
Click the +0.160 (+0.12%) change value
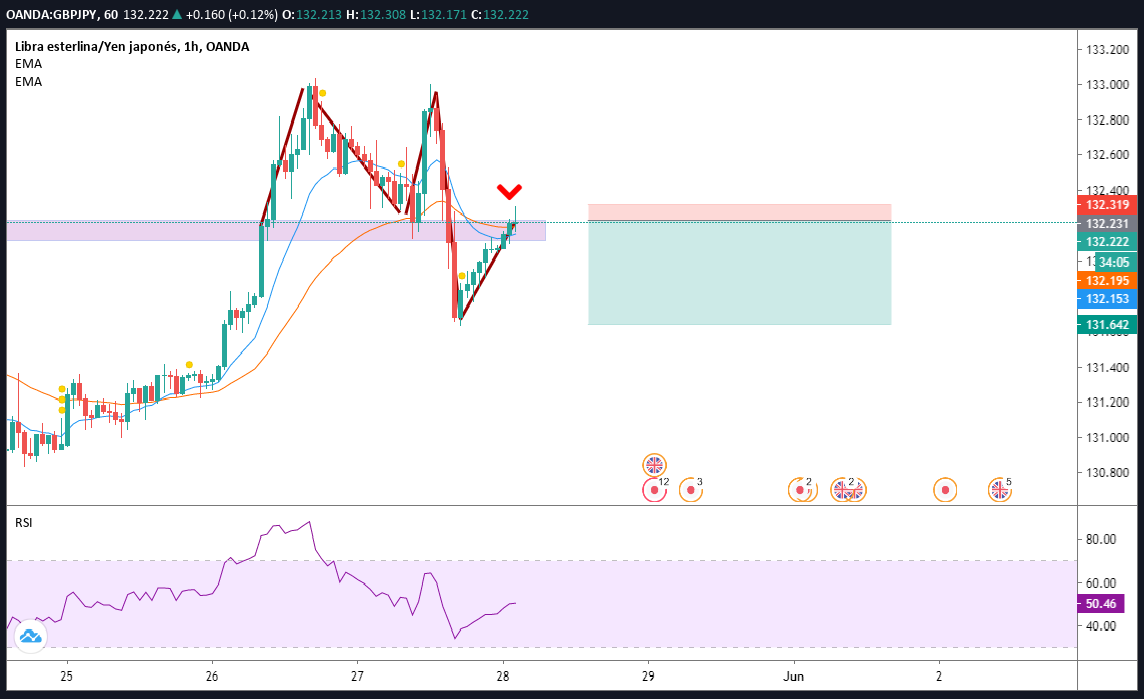[231, 15]
